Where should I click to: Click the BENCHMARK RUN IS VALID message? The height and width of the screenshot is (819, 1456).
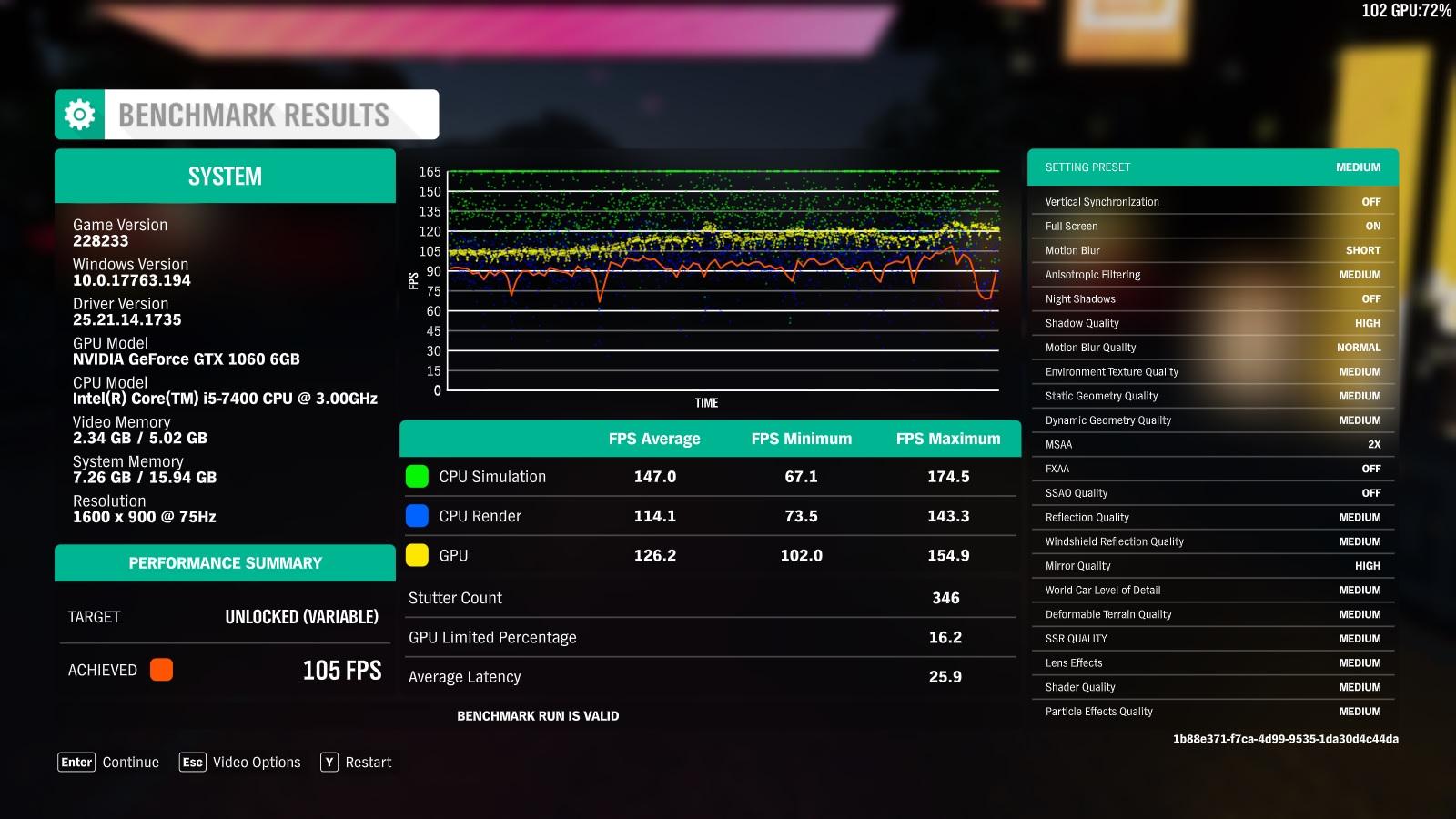tap(538, 716)
